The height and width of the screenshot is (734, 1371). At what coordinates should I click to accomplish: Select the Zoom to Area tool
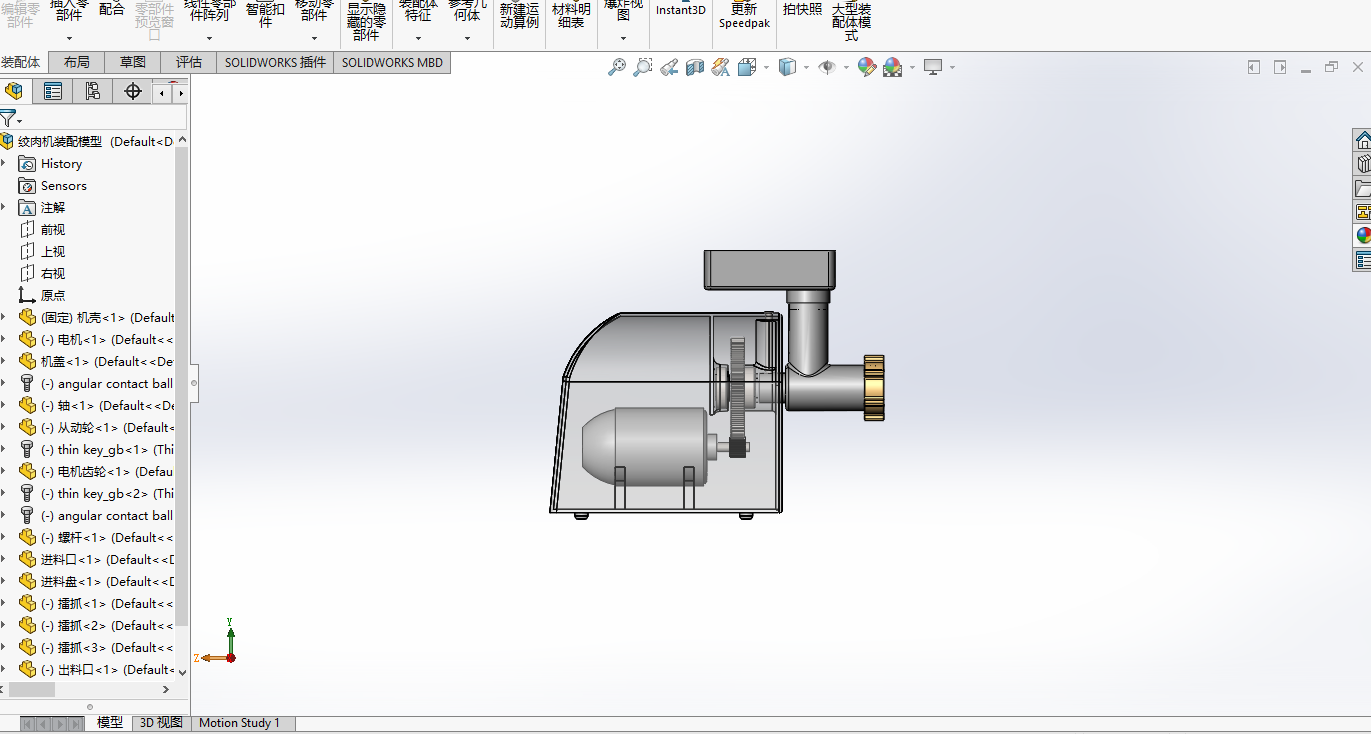click(643, 67)
